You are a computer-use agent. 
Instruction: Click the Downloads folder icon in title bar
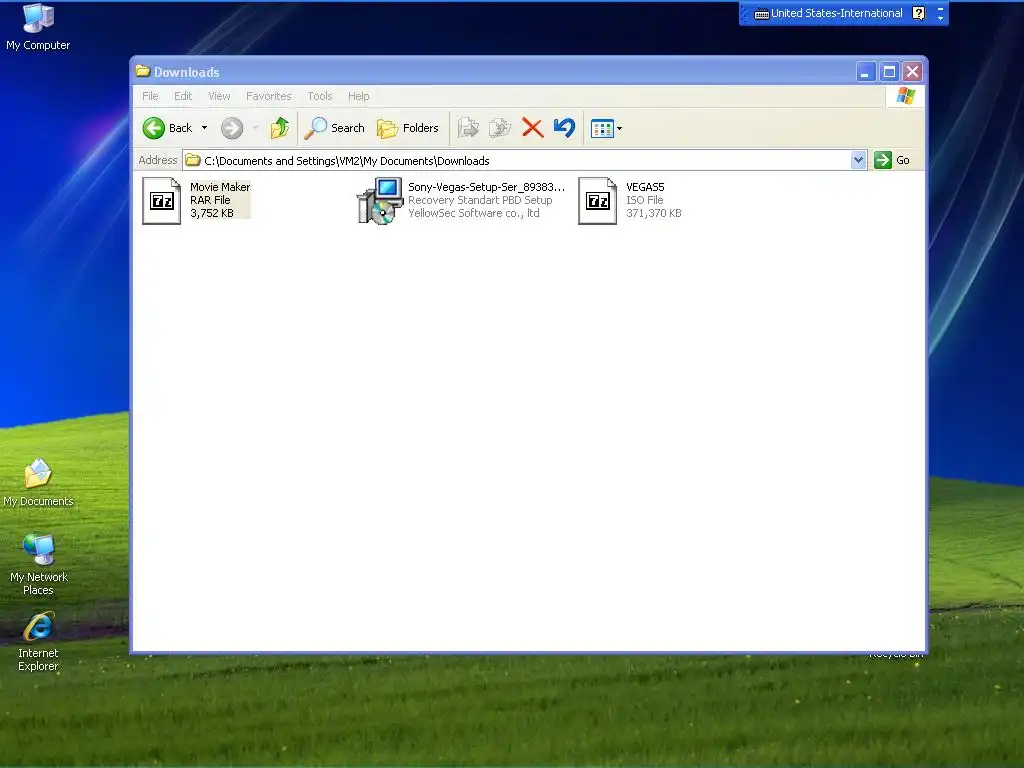(143, 71)
